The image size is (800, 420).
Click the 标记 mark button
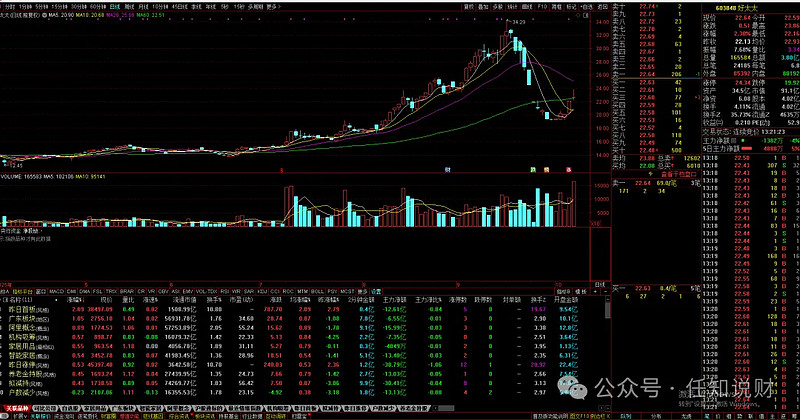coord(571,7)
